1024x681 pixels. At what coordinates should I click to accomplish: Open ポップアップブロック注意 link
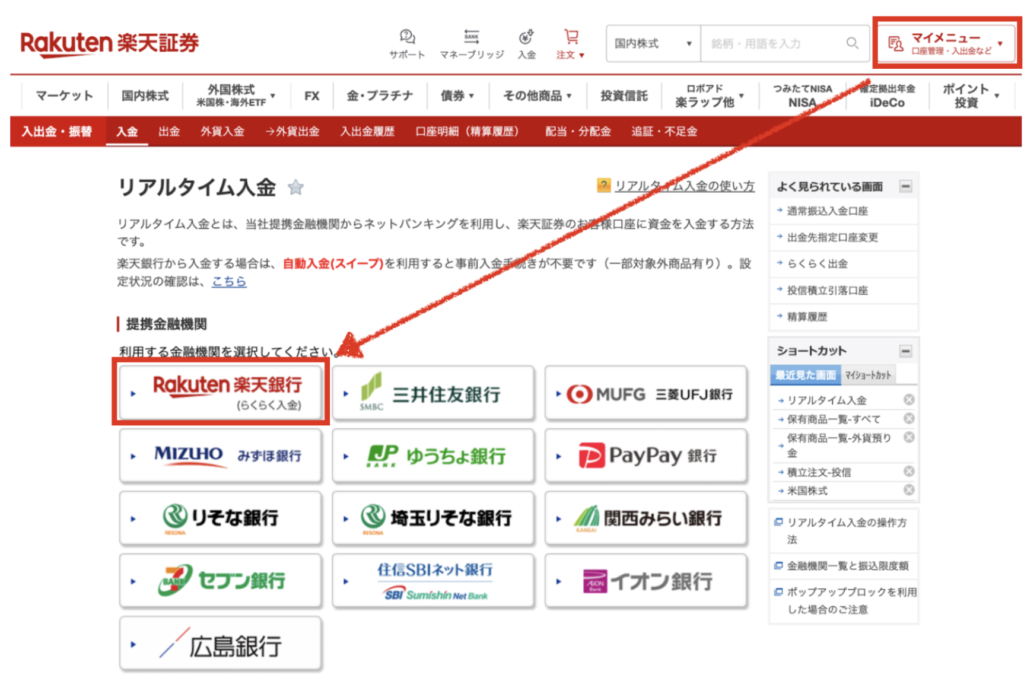(852, 600)
